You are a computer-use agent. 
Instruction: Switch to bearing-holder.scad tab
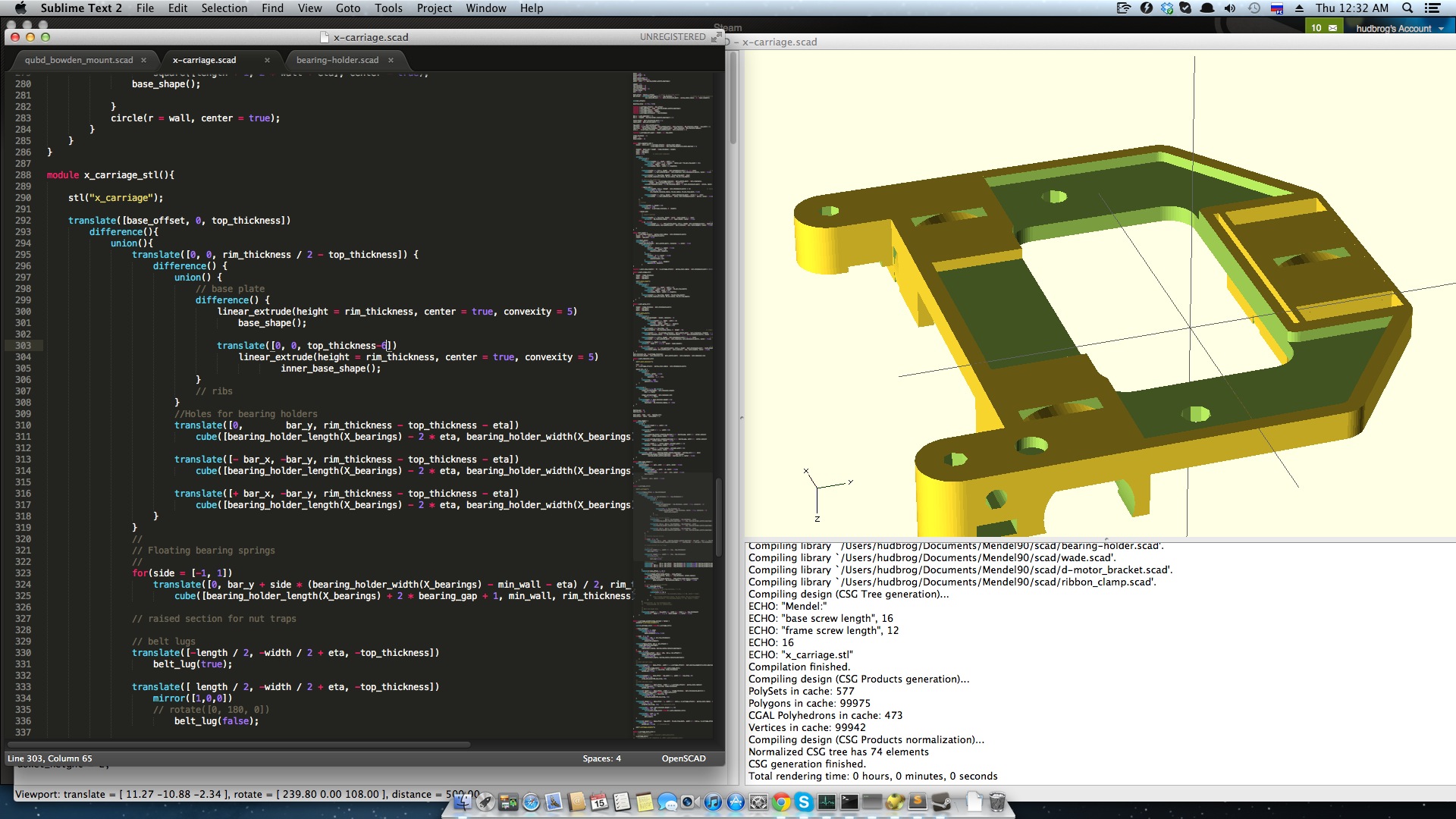pyautogui.click(x=337, y=60)
